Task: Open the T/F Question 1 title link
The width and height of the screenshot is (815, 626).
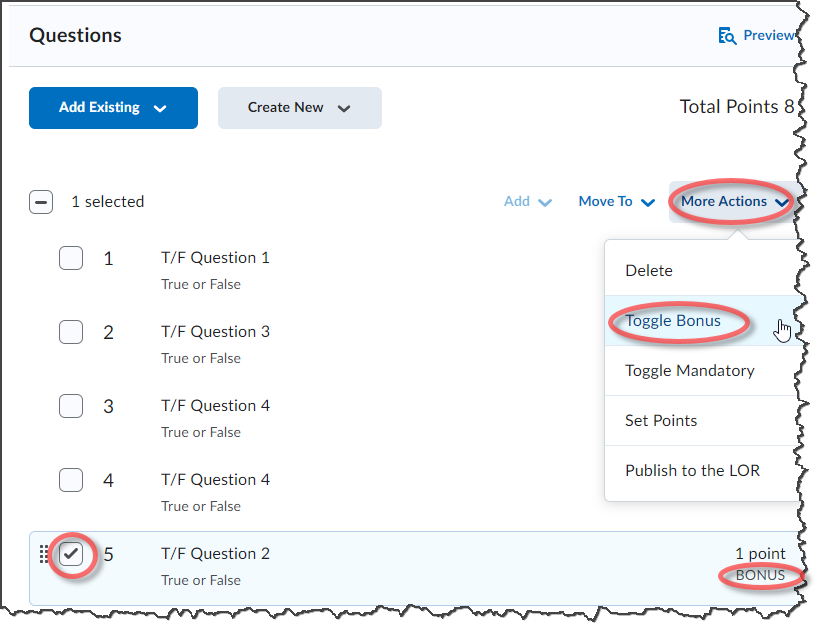Action: tap(215, 258)
